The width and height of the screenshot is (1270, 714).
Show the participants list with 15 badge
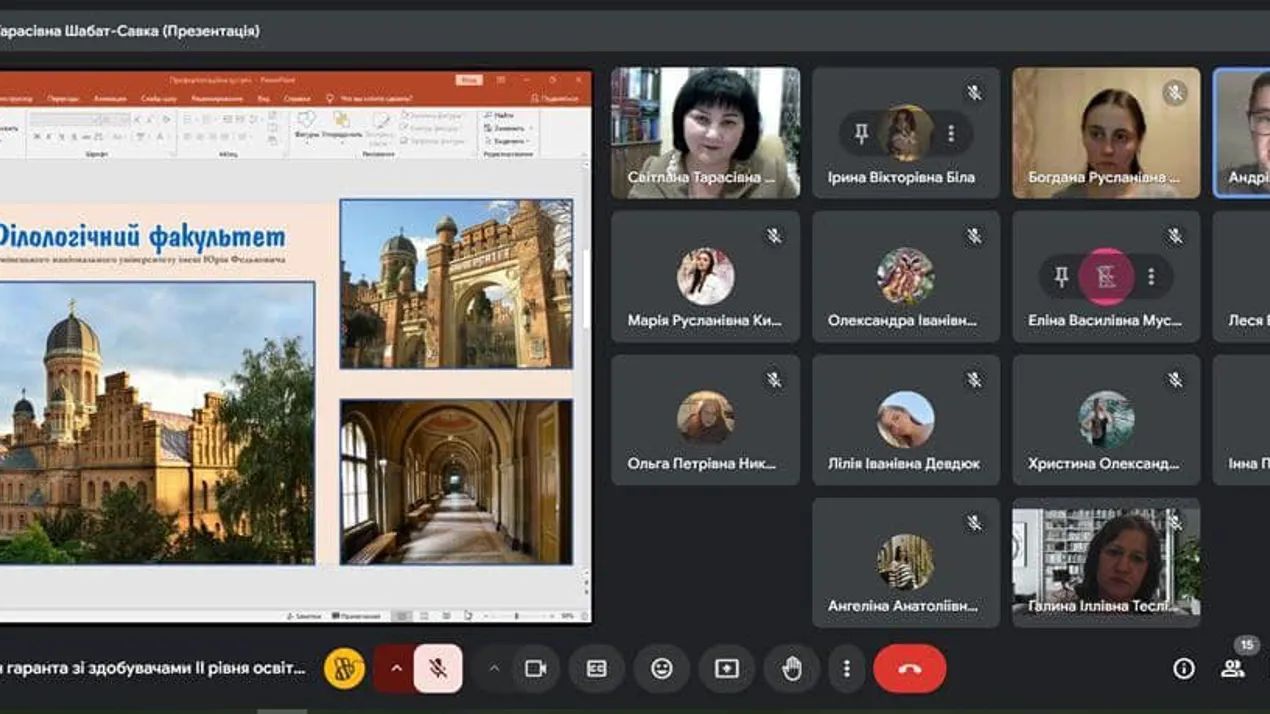pos(1234,669)
